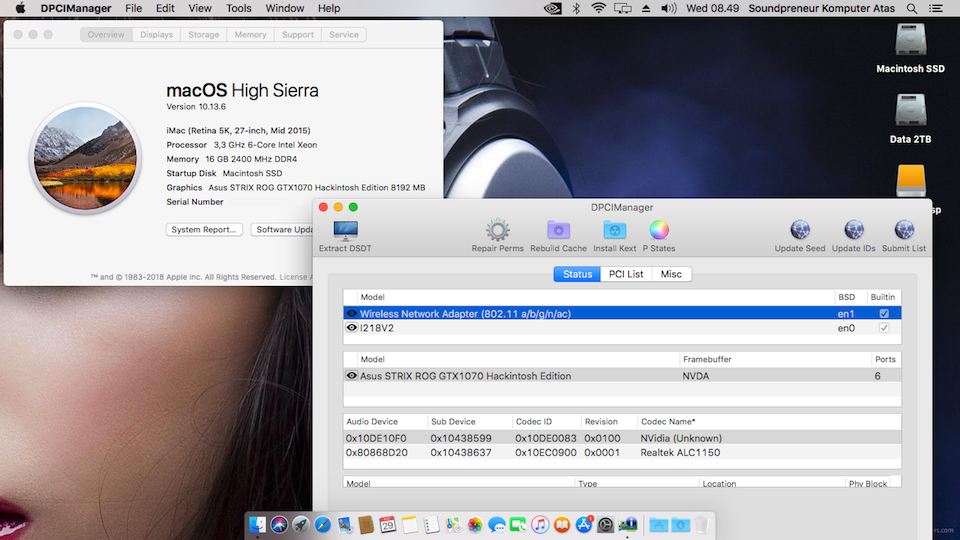Click the Bluetooth menu bar icon

click(x=576, y=8)
